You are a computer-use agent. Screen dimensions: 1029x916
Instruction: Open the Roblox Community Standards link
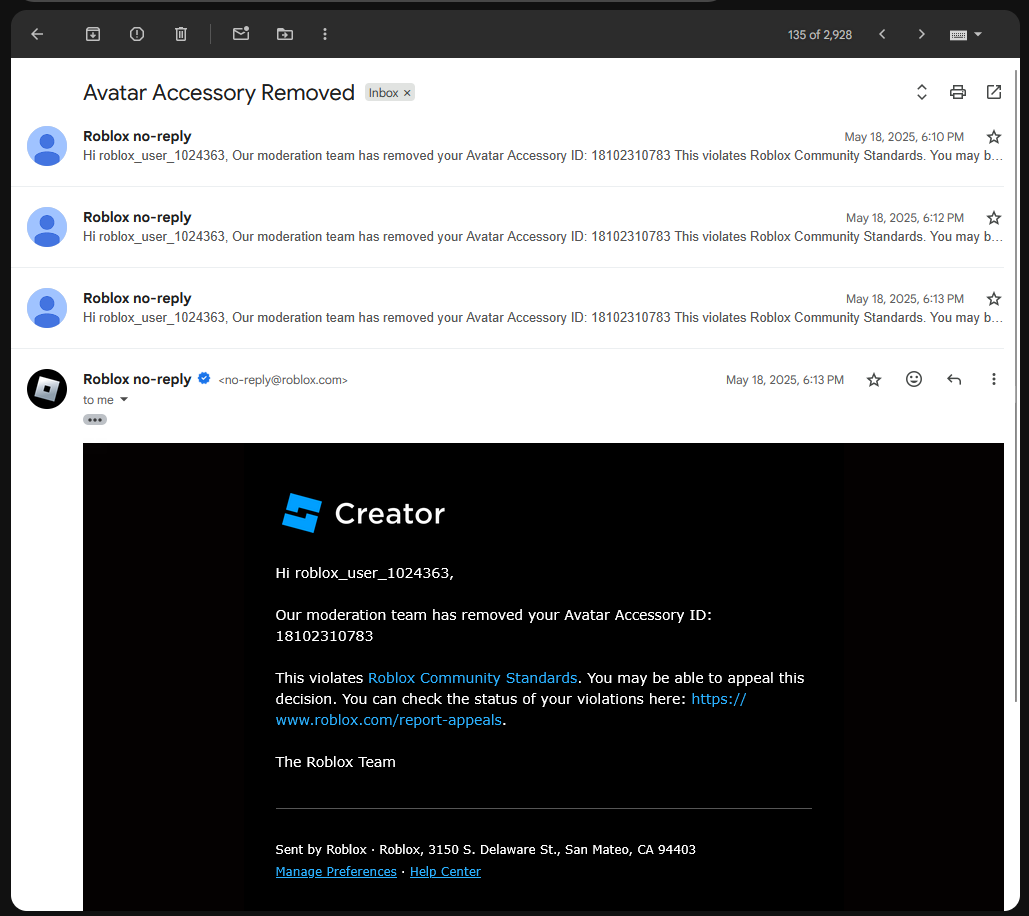click(472, 678)
